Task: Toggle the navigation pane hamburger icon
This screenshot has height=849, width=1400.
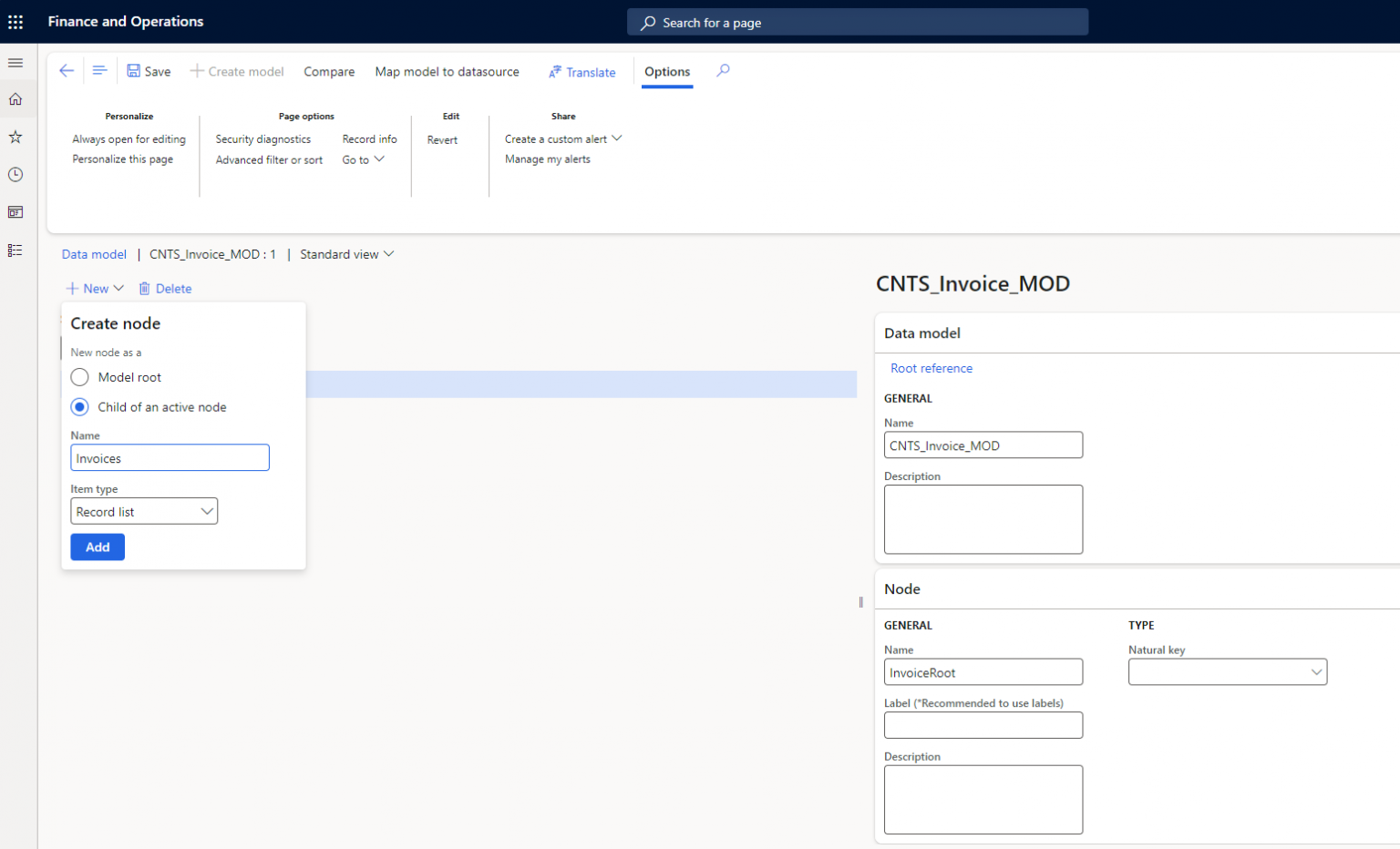Action: 15,63
